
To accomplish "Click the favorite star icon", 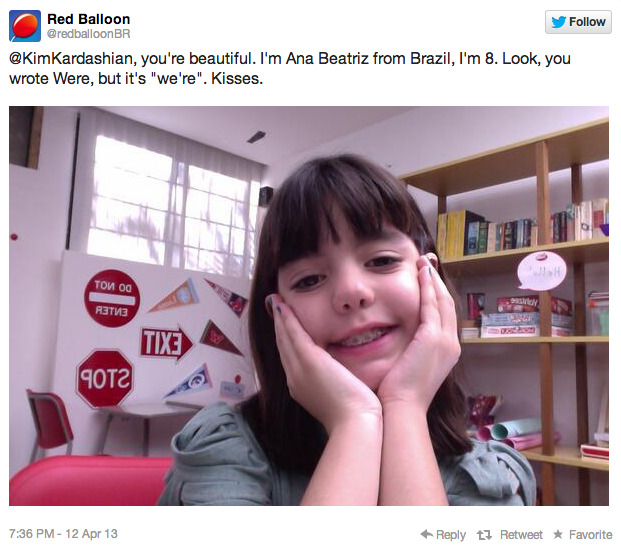I will (x=558, y=534).
